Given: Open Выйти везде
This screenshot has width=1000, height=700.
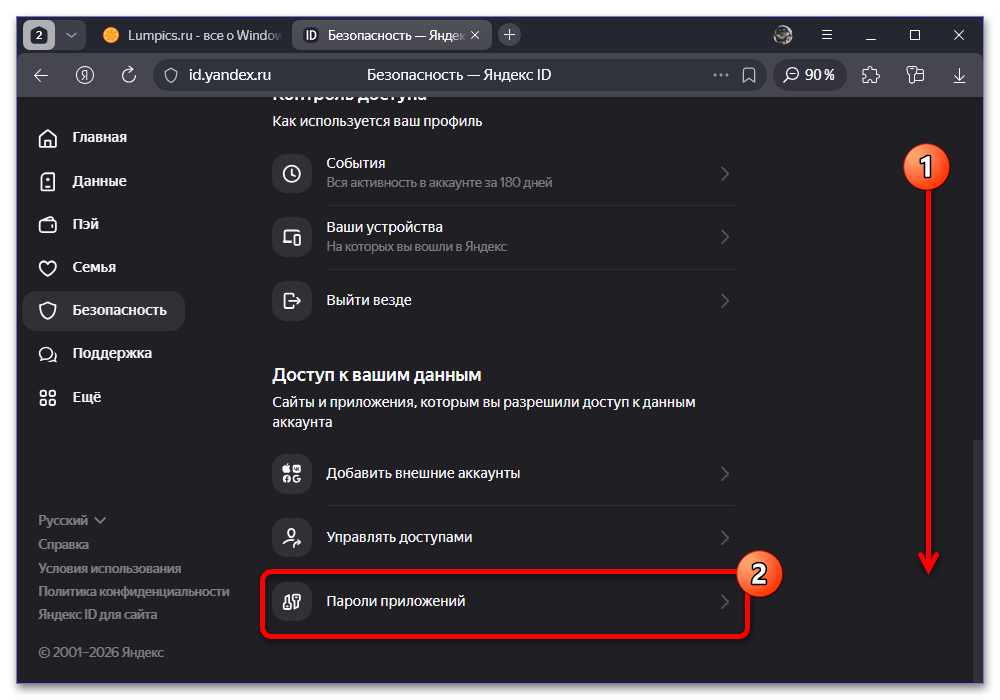Looking at the screenshot, I should [503, 300].
